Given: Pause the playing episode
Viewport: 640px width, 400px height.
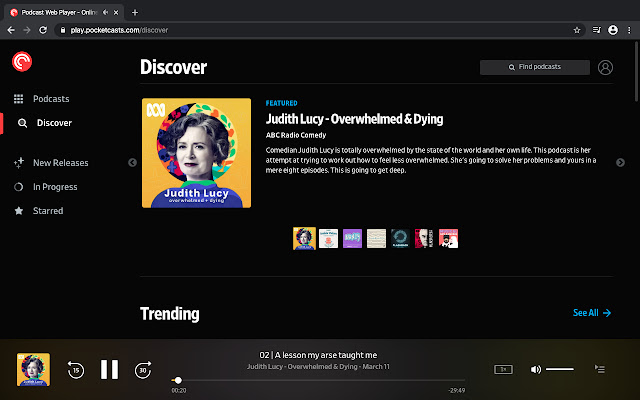Looking at the screenshot, I should [x=109, y=369].
